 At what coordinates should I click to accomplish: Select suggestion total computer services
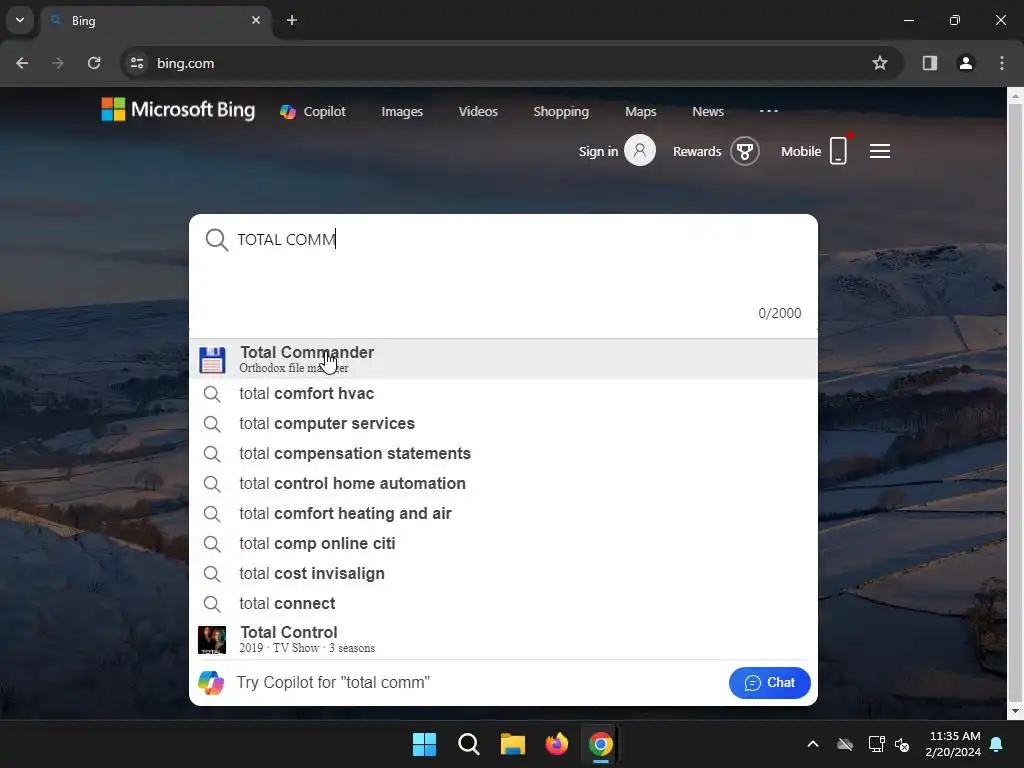pos(503,424)
